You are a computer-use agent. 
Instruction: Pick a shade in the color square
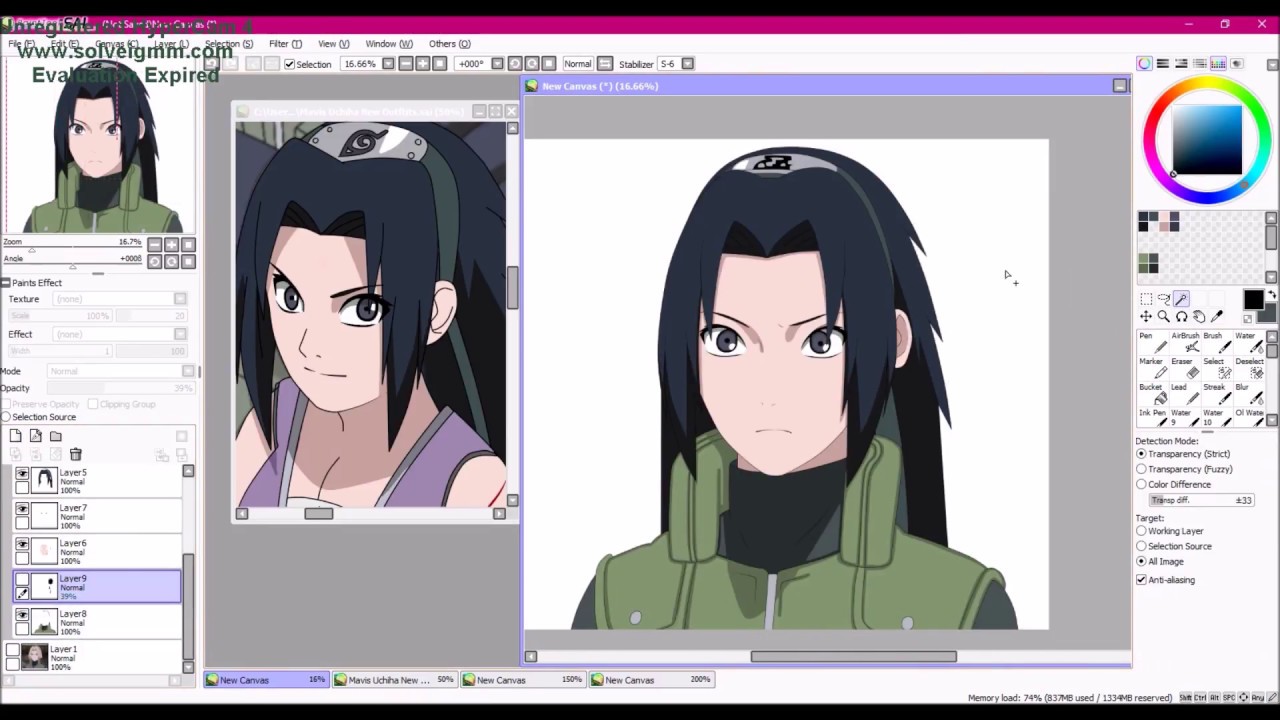(1207, 140)
